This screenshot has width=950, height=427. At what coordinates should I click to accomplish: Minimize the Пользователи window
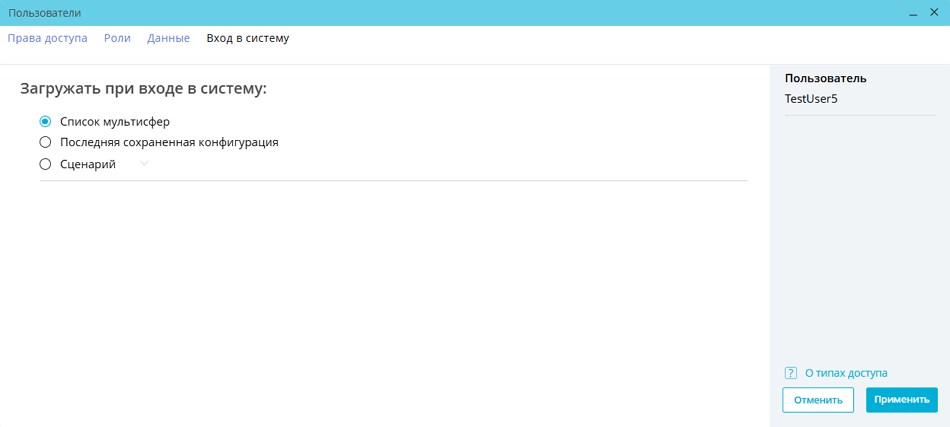click(x=913, y=13)
